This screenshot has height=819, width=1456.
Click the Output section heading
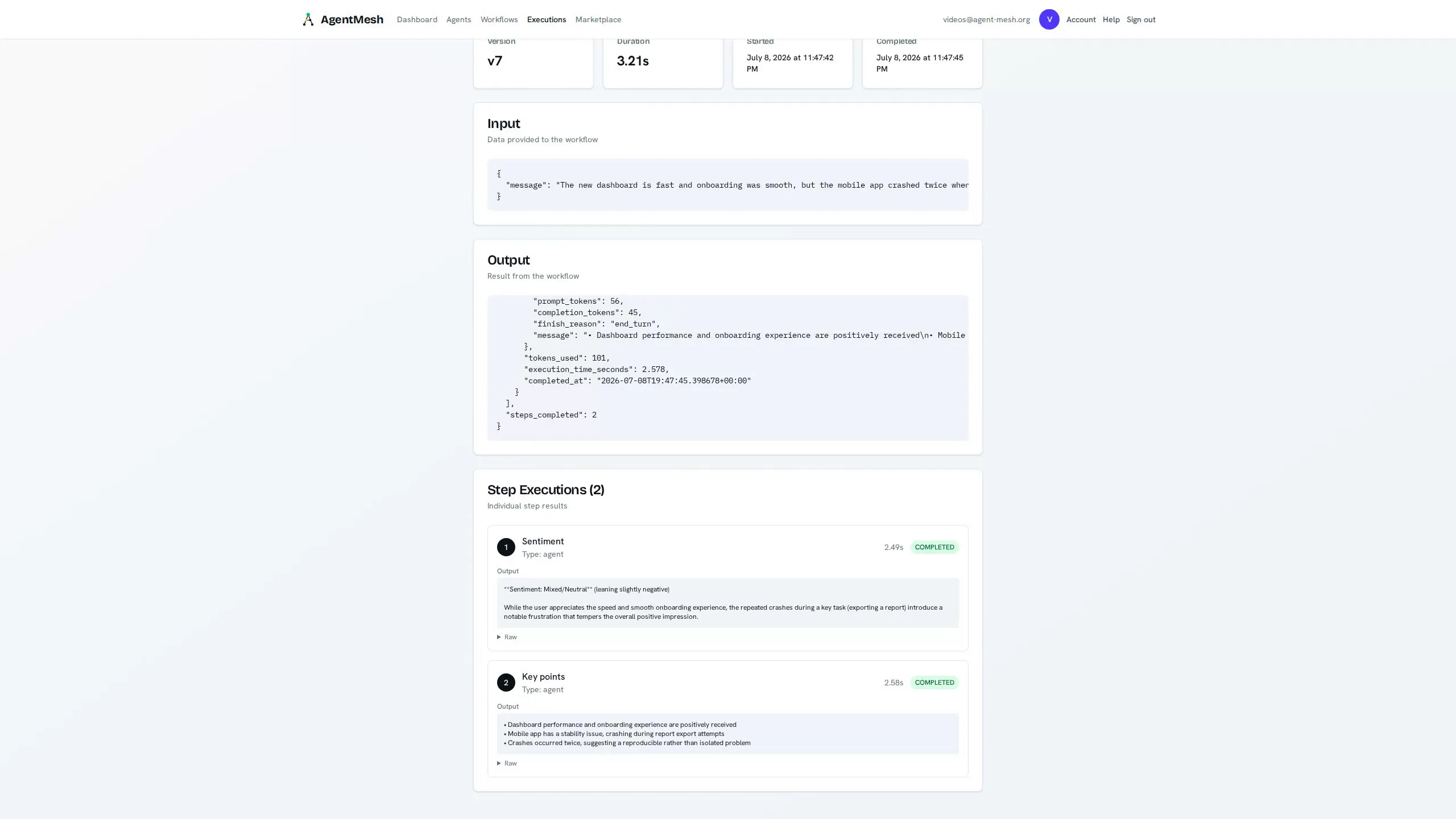click(x=508, y=260)
